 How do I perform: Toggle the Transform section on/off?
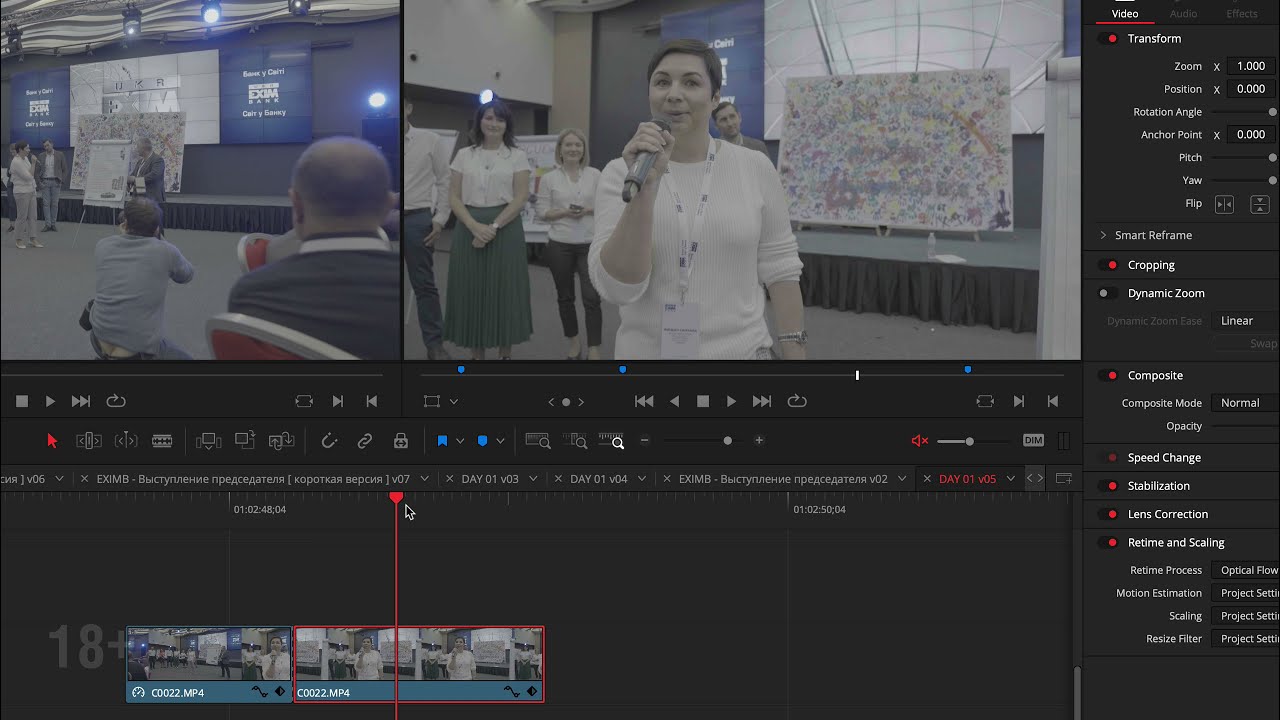pyautogui.click(x=1108, y=39)
